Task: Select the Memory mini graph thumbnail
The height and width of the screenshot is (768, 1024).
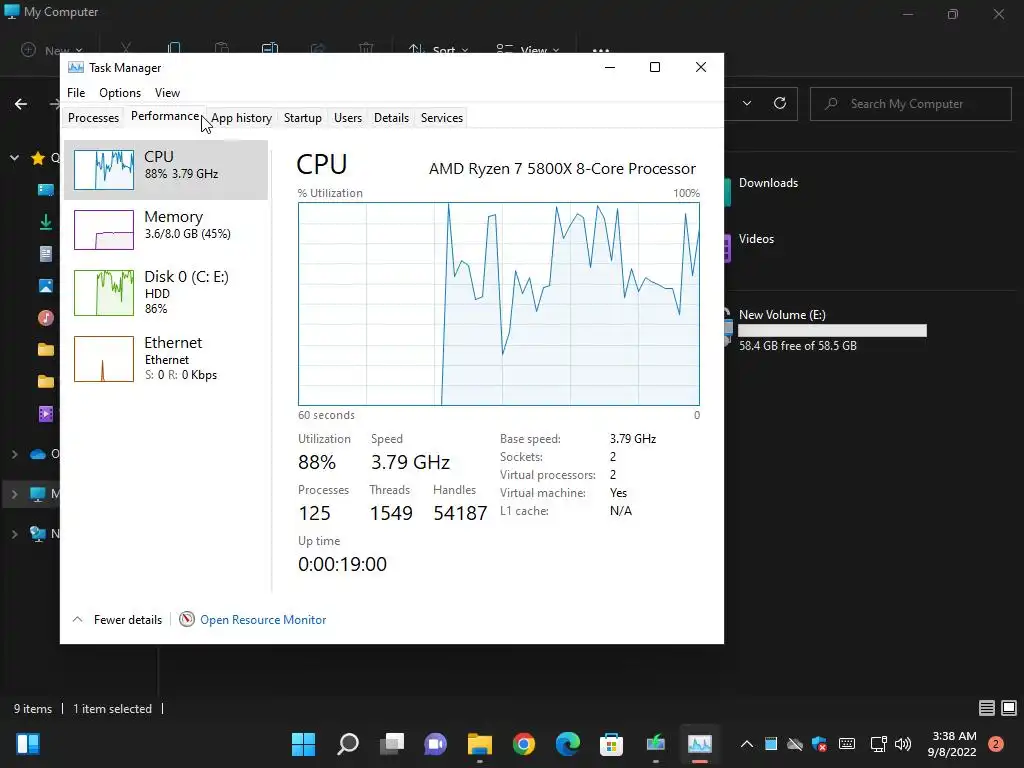Action: coord(104,230)
